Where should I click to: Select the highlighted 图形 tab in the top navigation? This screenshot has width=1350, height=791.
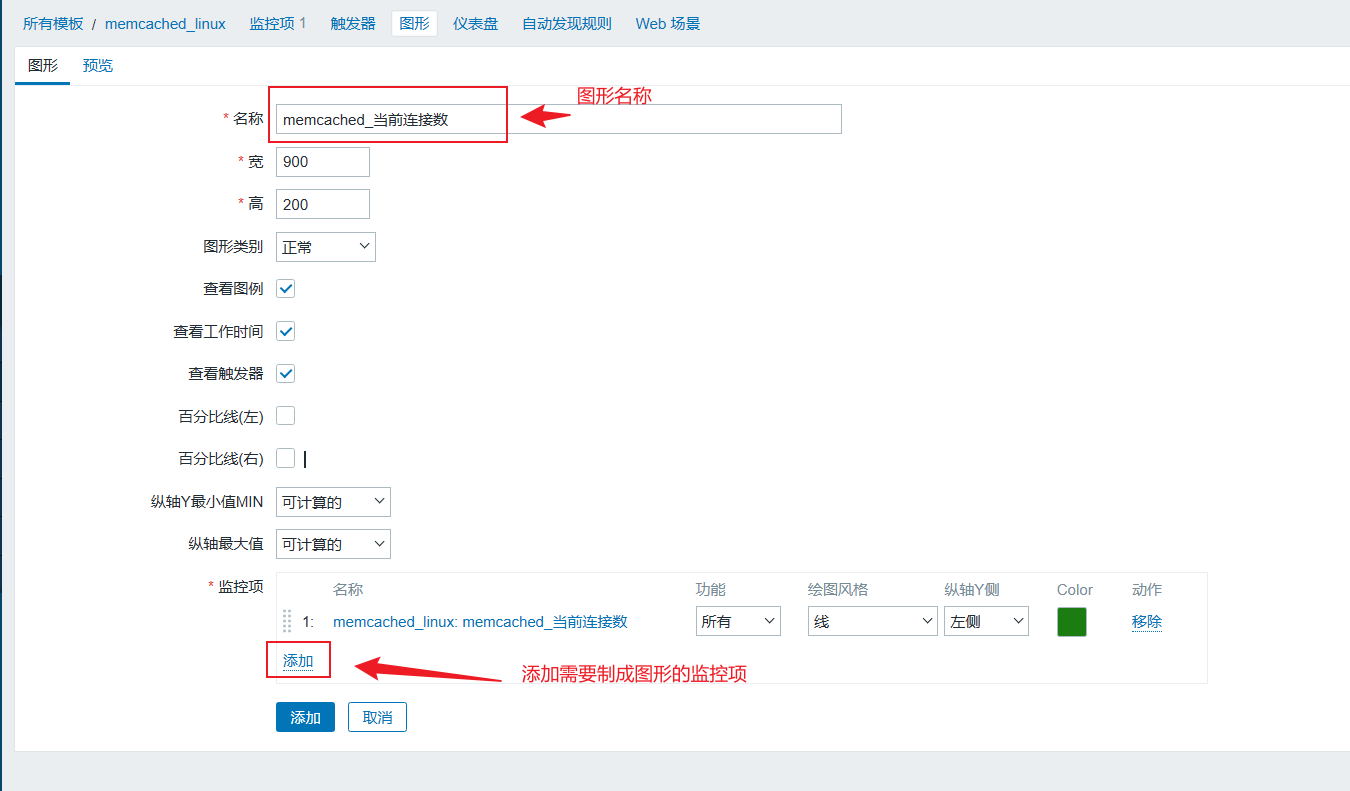[x=414, y=23]
